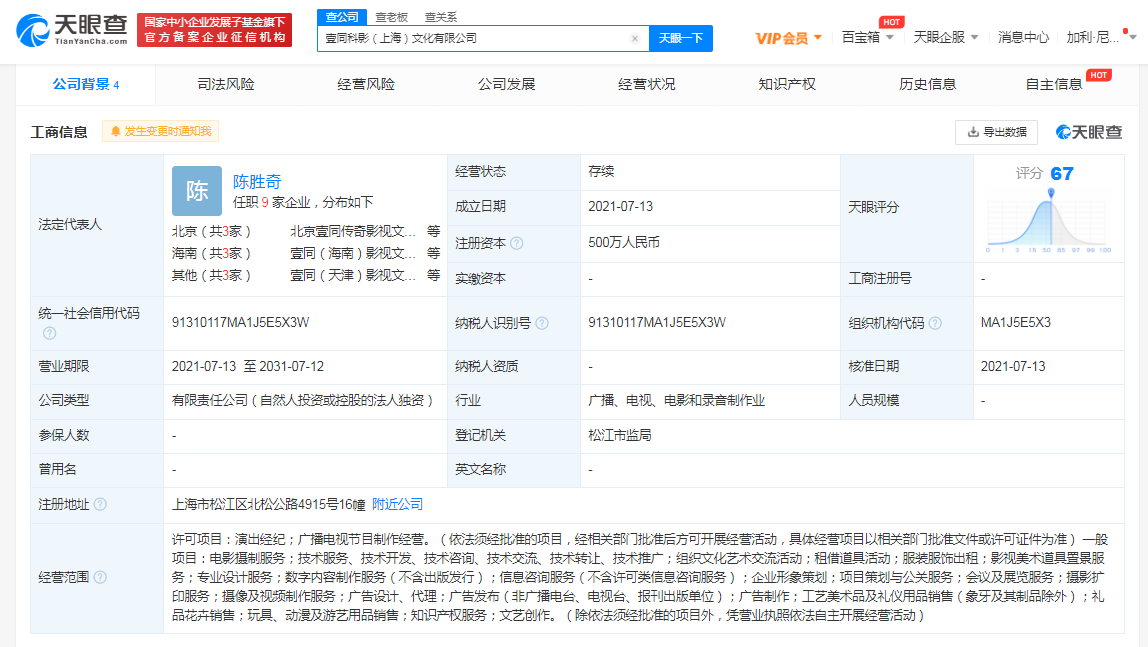Click establishment date 2021-07-13 beside 成立日期
Viewport: 1148px width, 647px height.
pos(620,206)
